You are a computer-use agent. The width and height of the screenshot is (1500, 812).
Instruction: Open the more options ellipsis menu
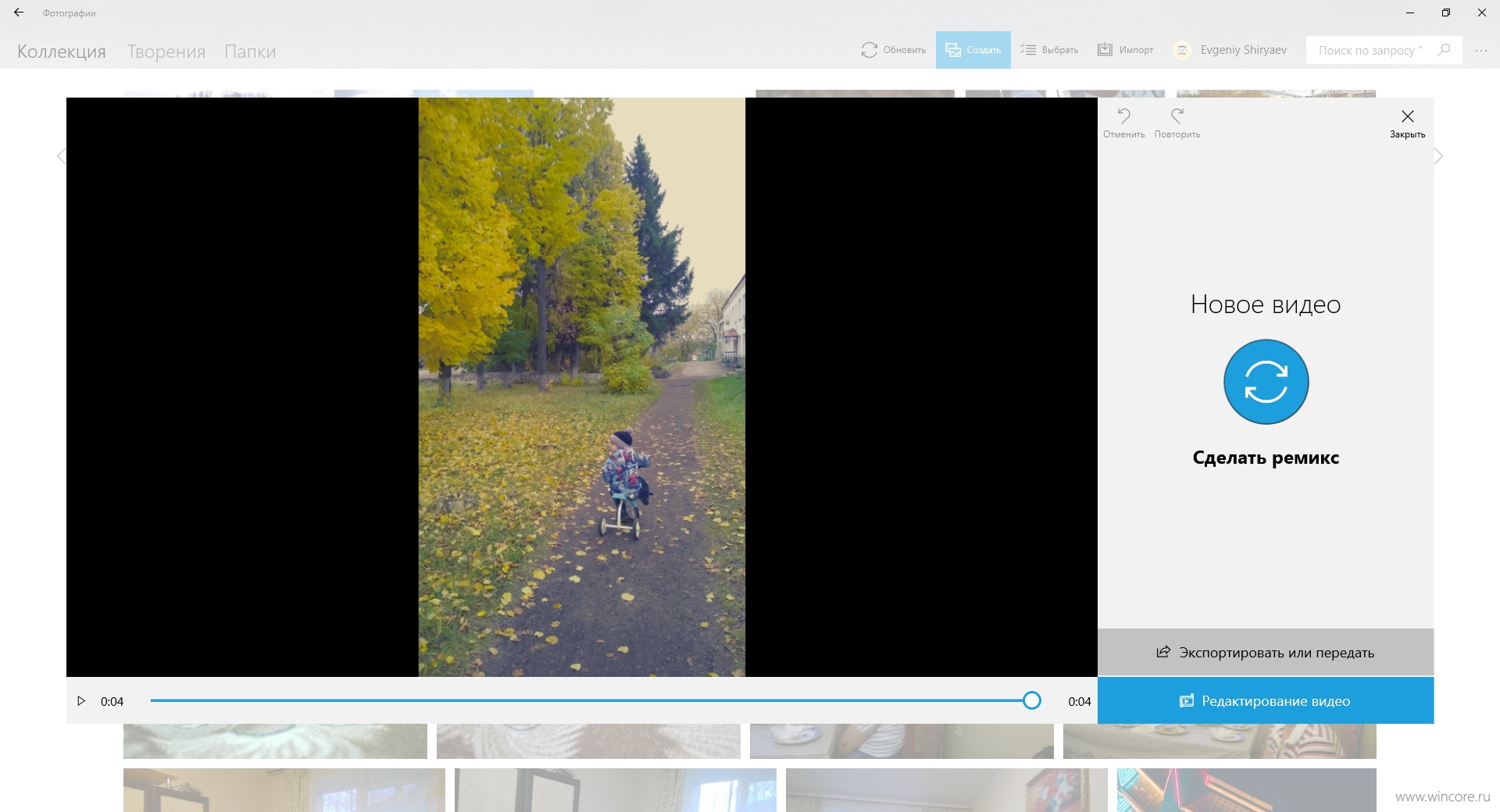point(1481,50)
